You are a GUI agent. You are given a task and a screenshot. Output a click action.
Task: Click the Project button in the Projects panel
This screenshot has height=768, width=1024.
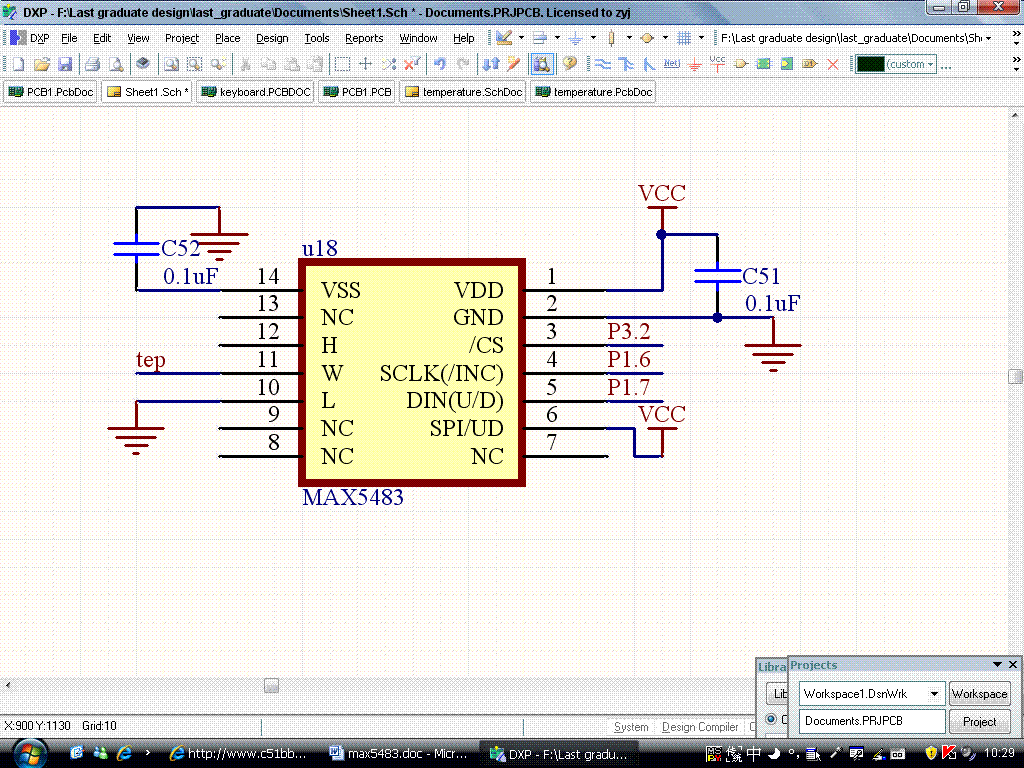[979, 722]
